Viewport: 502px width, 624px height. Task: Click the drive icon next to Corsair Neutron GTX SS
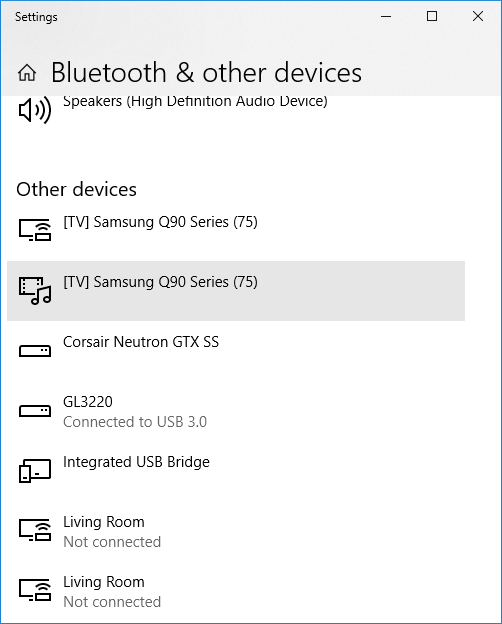click(x=35, y=351)
